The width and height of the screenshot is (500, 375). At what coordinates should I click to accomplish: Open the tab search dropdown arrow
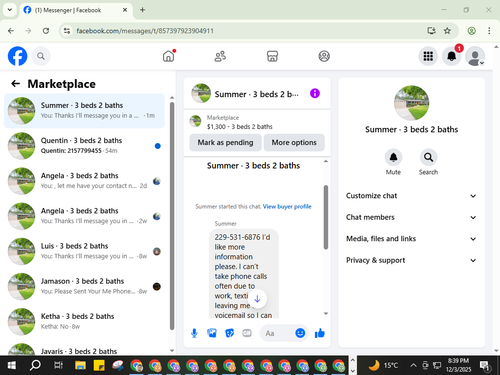[x=10, y=10]
